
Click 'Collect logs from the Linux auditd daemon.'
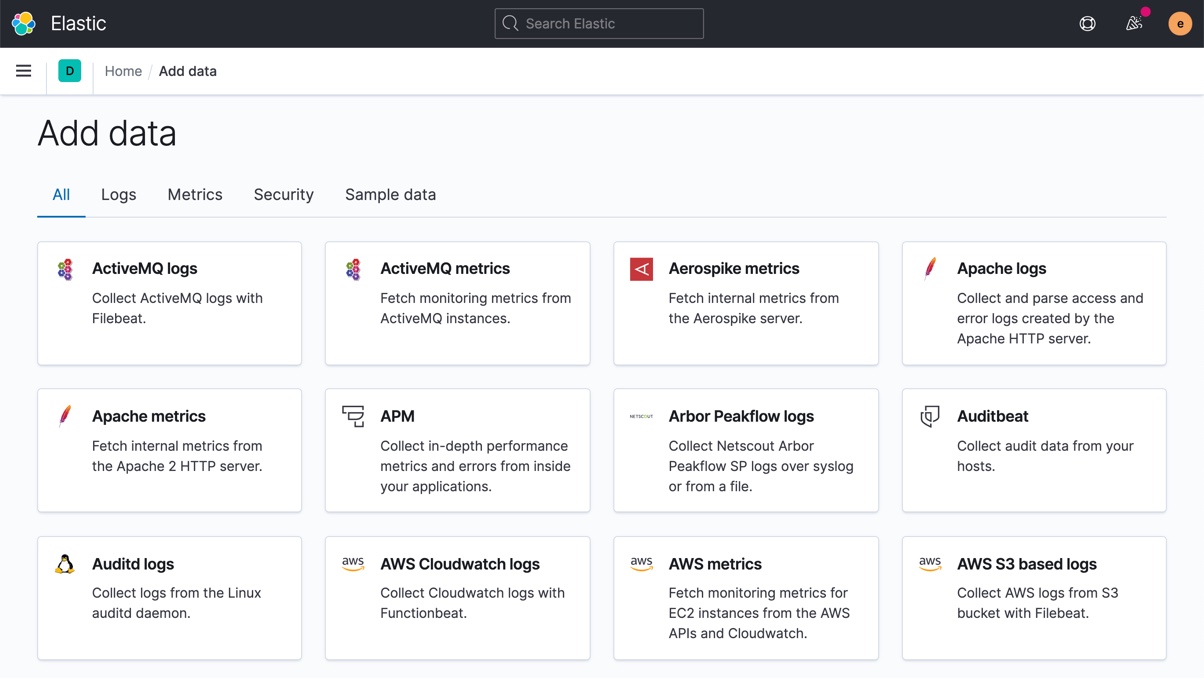[x=176, y=603]
